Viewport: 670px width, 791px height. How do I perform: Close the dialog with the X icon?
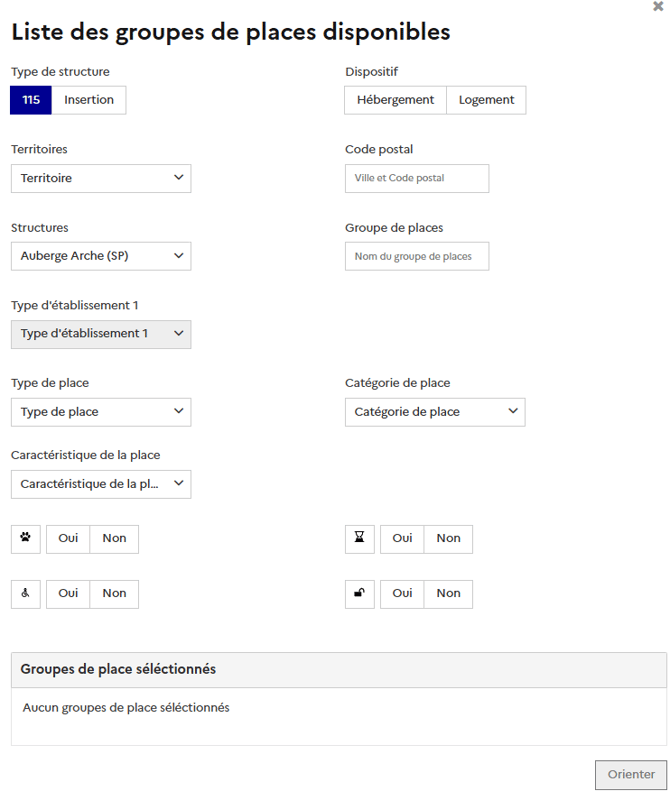(657, 6)
